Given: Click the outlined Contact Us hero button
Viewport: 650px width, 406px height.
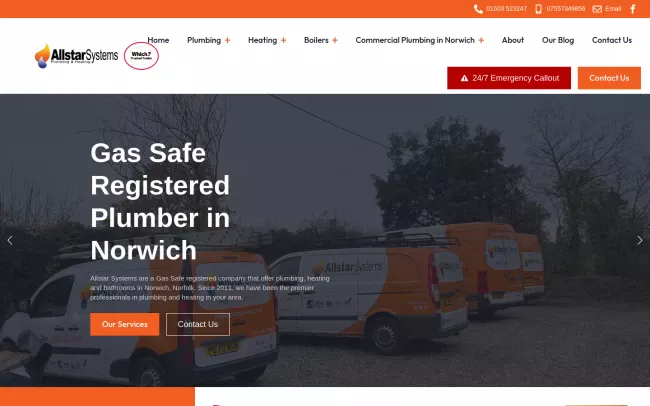Looking at the screenshot, I should (198, 324).
